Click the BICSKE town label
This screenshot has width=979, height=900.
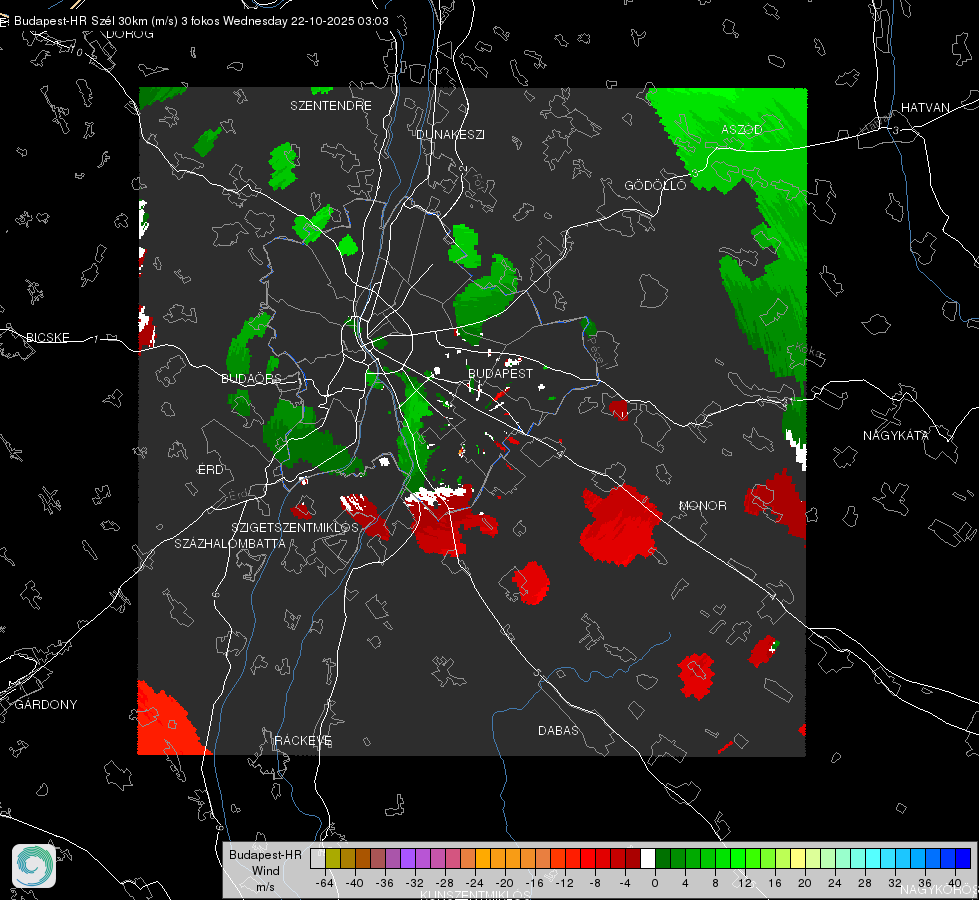point(48,337)
